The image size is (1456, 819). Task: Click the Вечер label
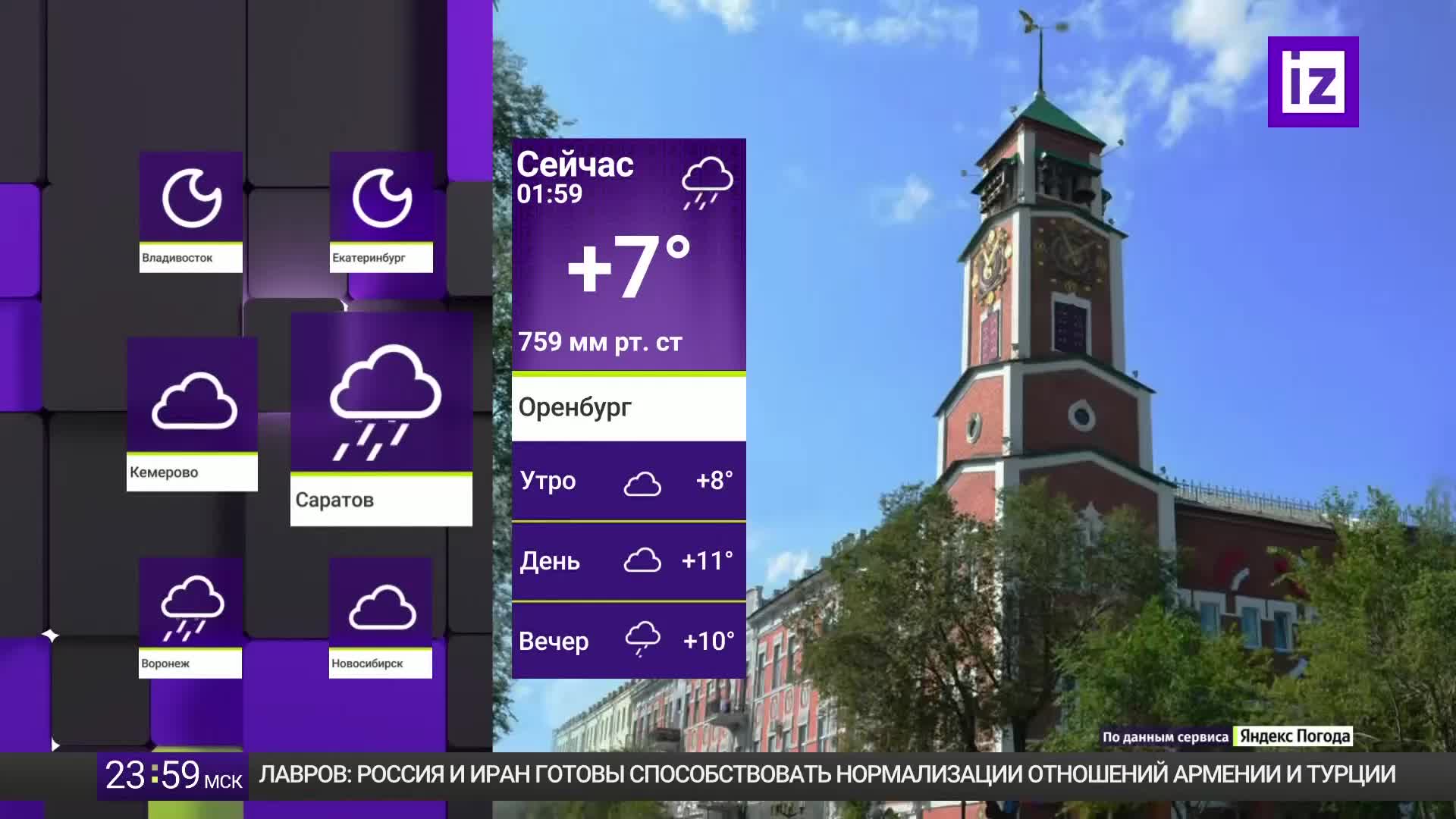[x=554, y=642]
